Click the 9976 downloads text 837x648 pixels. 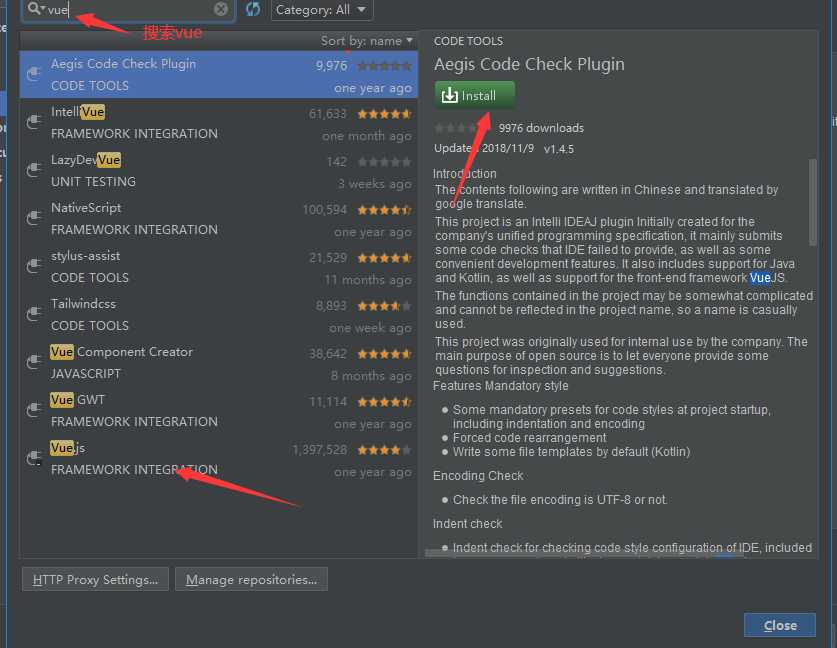(541, 128)
